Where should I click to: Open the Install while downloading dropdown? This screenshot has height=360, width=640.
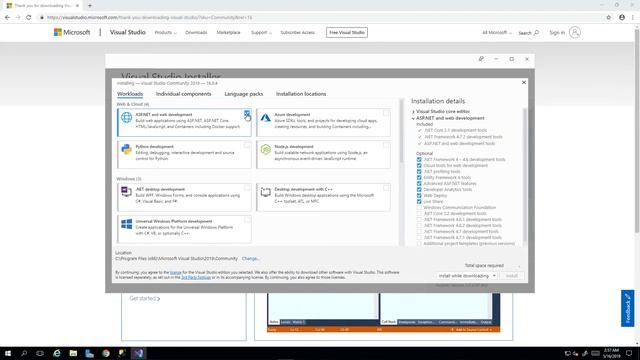(x=467, y=276)
